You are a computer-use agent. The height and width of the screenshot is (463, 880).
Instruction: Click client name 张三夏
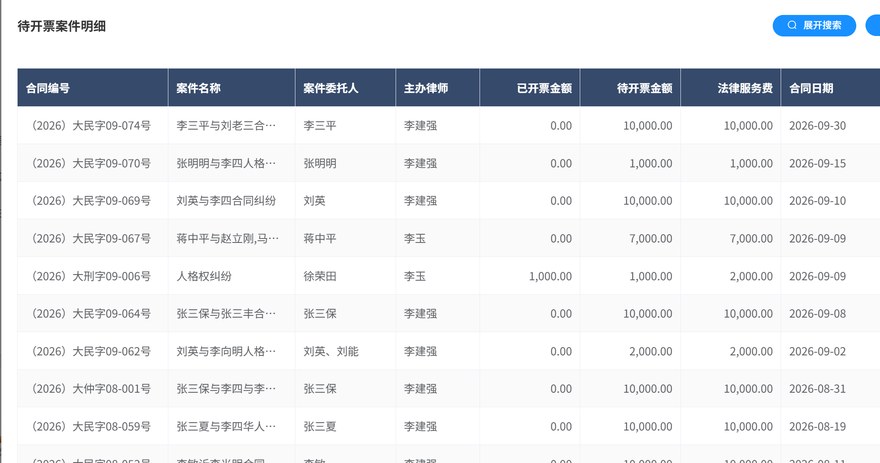(x=320, y=427)
